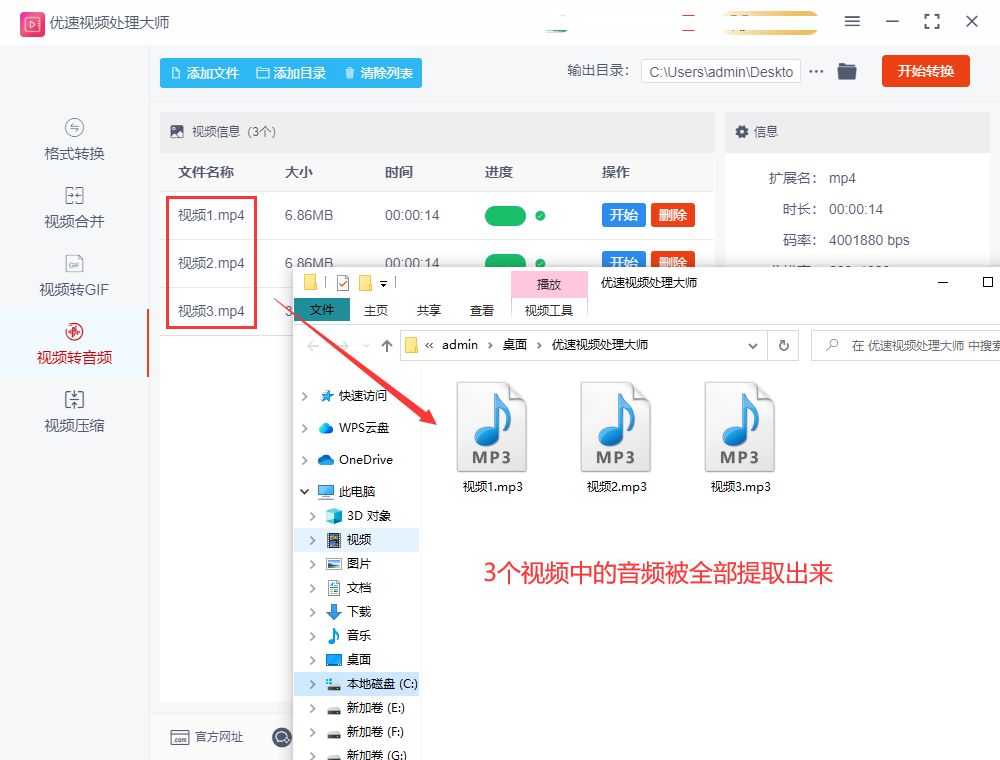The image size is (1000, 760).
Task: Click the 进度 column header
Action: pos(499,172)
